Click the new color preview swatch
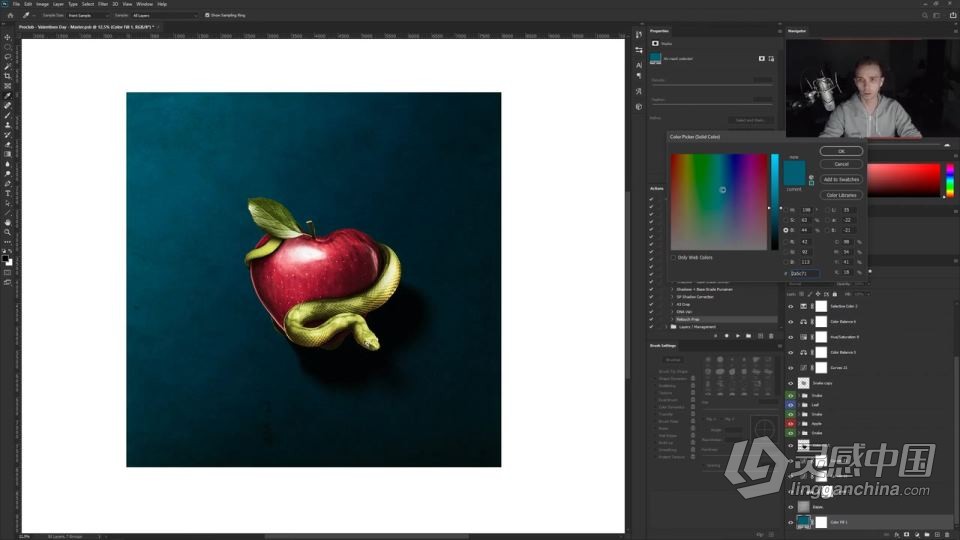Screen dimensions: 960x540 pos(794,167)
